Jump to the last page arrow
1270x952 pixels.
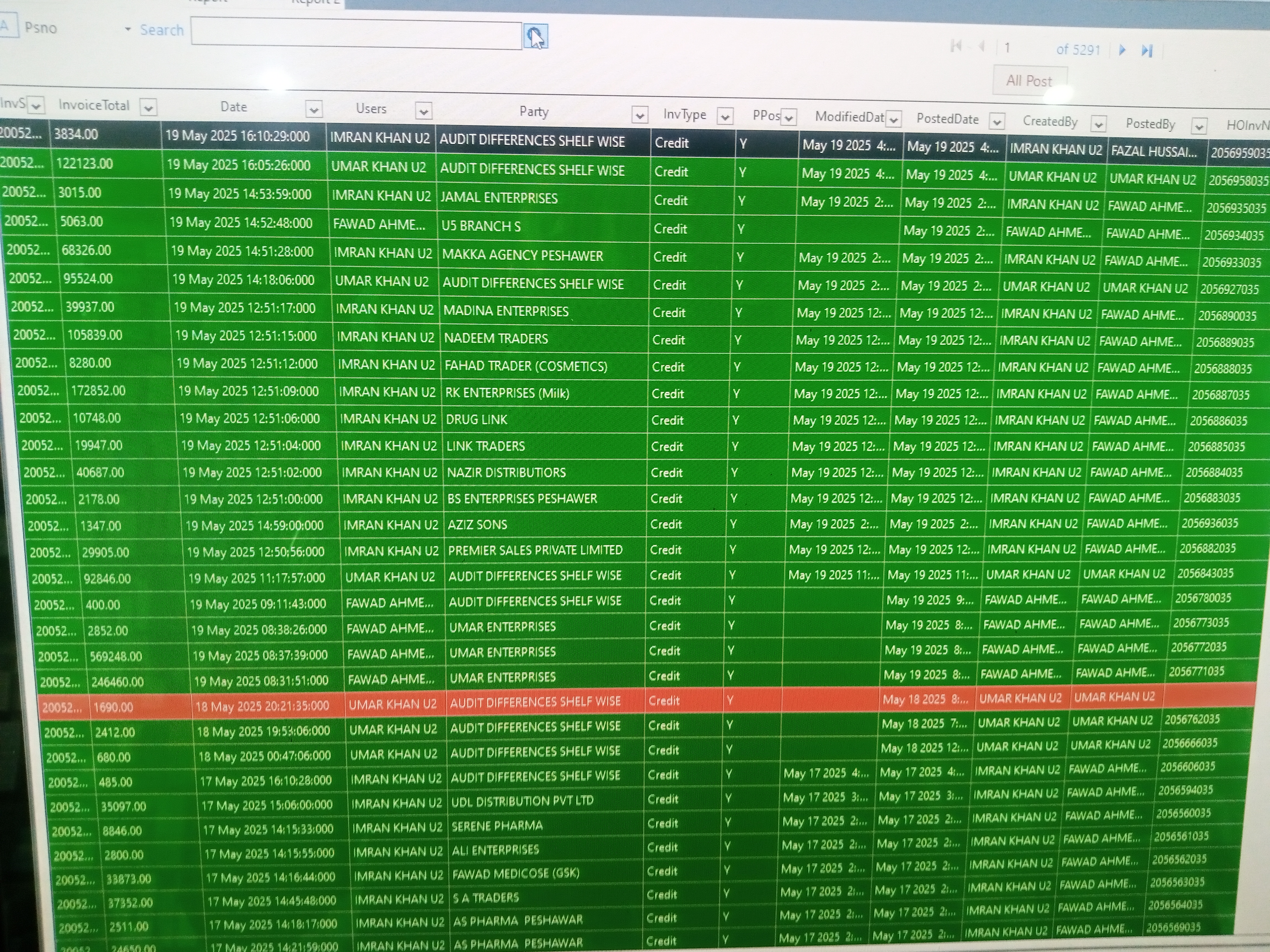[1147, 50]
